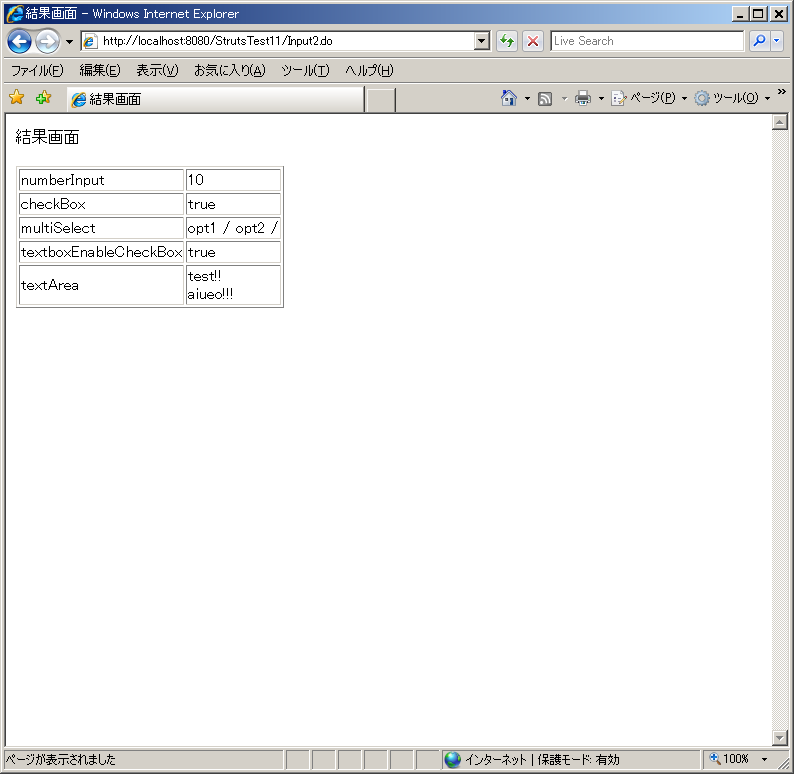Expand the Home button dropdown arrow

[527, 98]
